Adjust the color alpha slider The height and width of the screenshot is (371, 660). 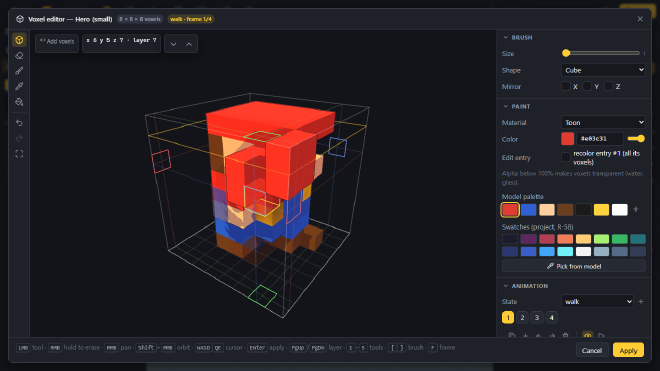tap(636, 139)
